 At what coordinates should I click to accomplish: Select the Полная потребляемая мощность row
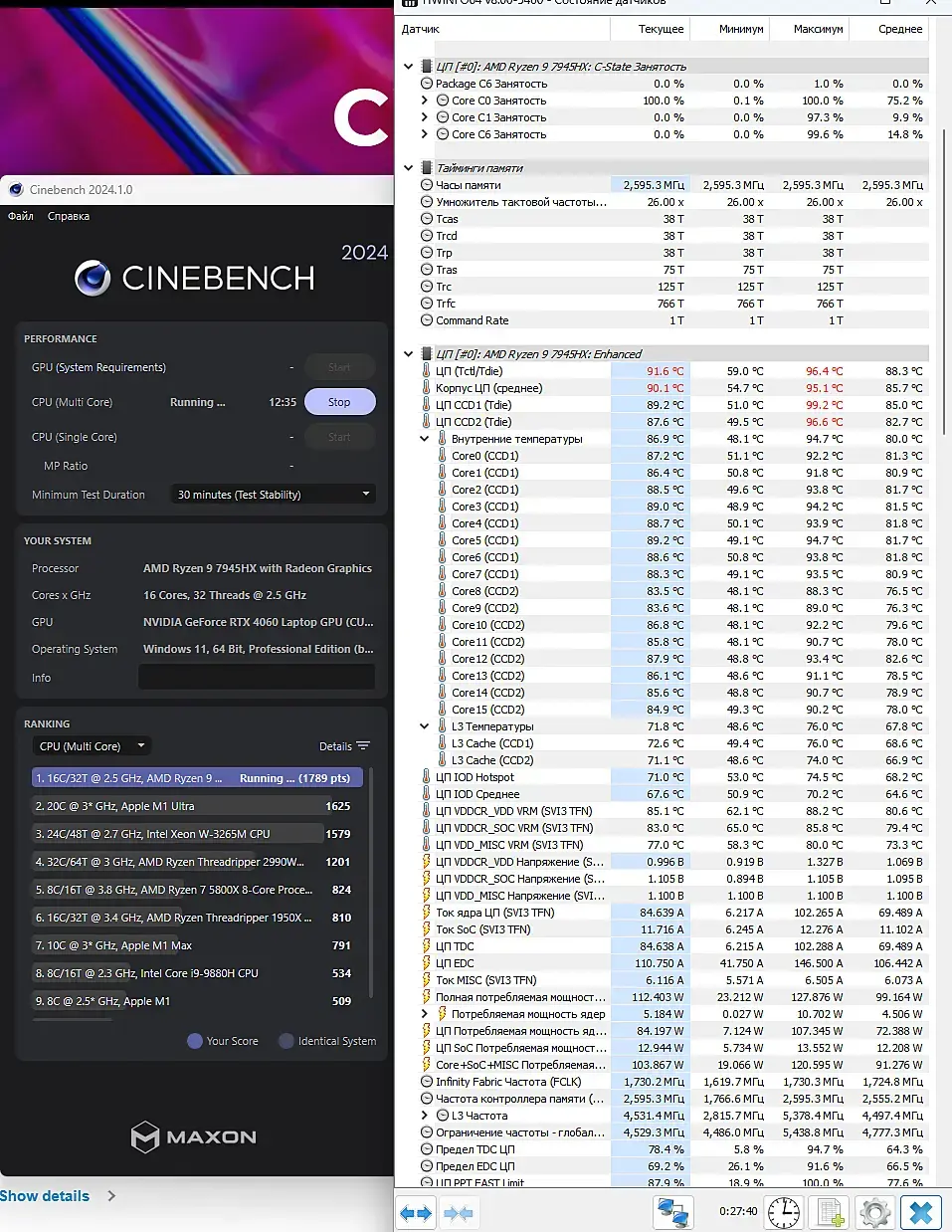(x=664, y=997)
